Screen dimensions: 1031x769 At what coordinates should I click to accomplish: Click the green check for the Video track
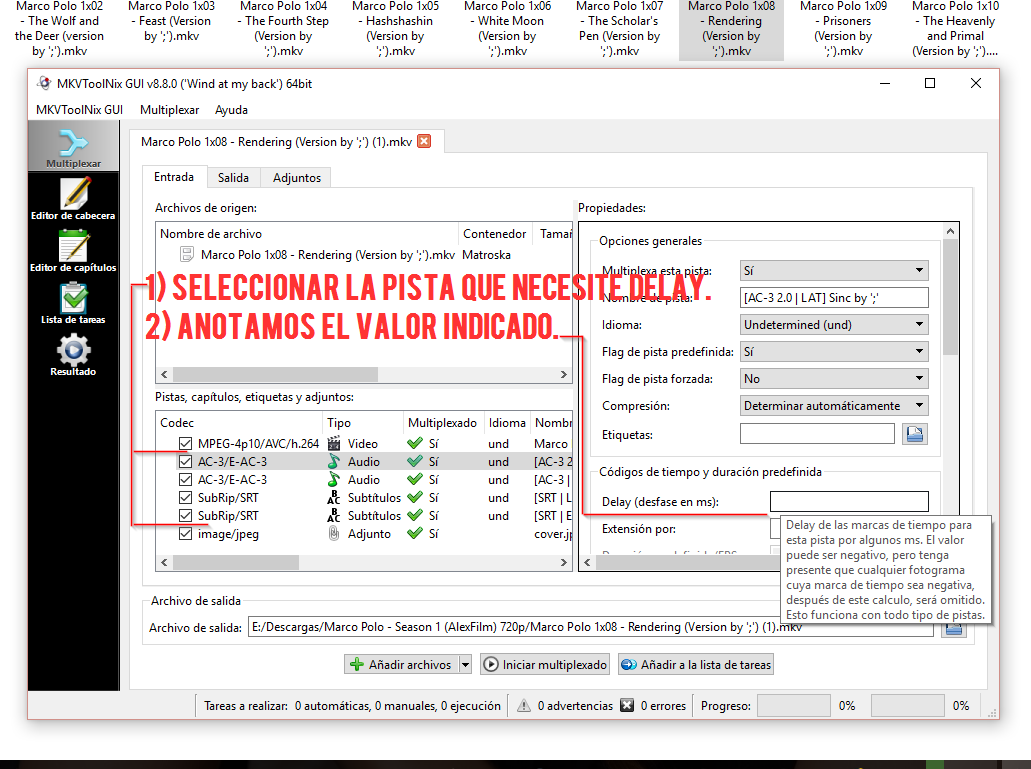click(414, 444)
